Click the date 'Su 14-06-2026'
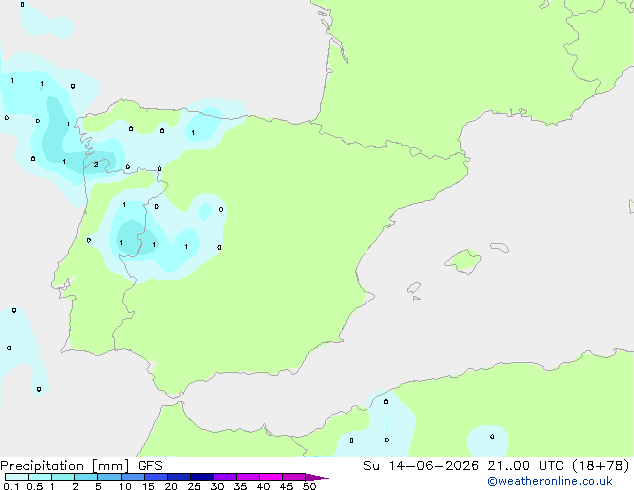The image size is (634, 490). click(x=421, y=466)
